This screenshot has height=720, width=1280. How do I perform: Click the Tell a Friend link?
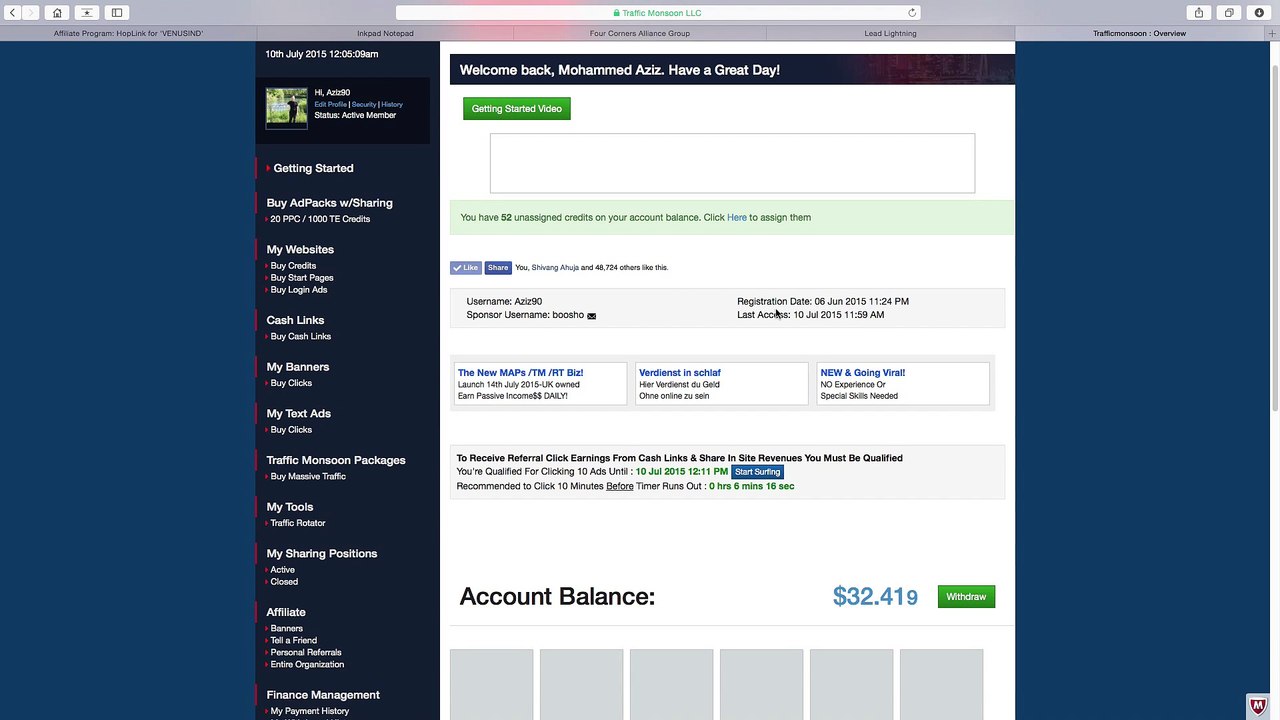tap(294, 641)
